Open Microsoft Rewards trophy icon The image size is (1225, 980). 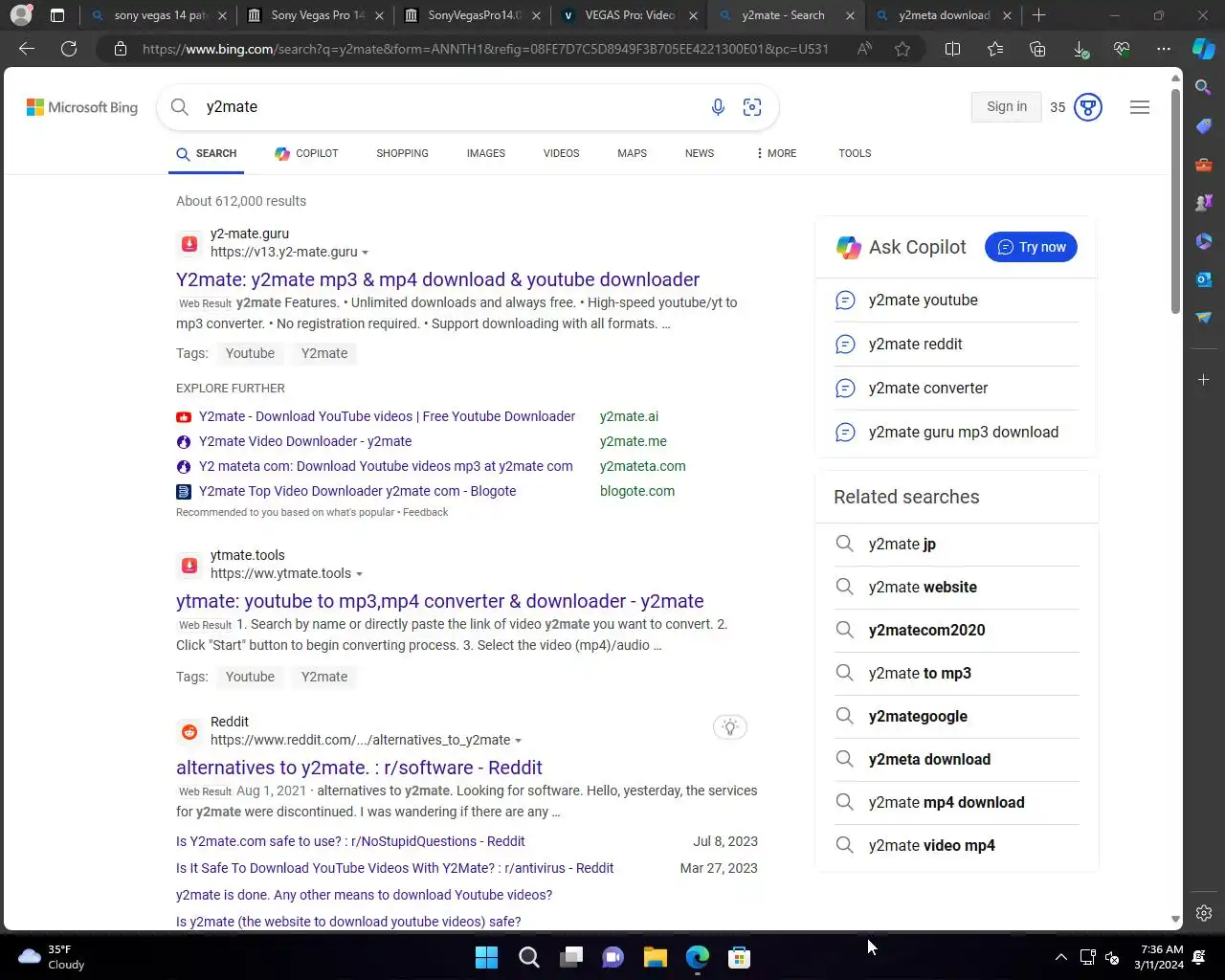point(1088,107)
